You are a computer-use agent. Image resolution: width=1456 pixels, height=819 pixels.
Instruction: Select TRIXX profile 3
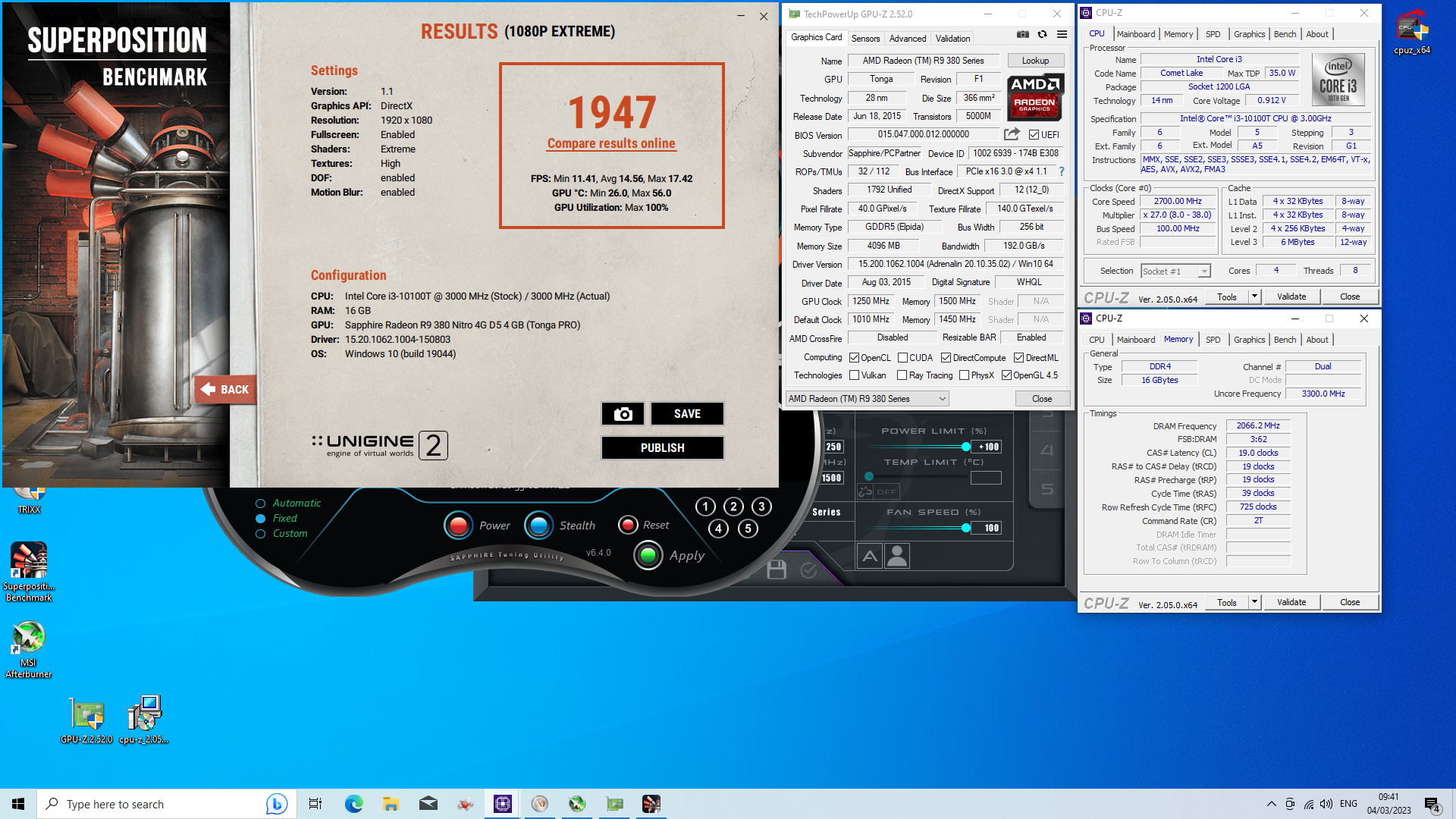click(761, 507)
